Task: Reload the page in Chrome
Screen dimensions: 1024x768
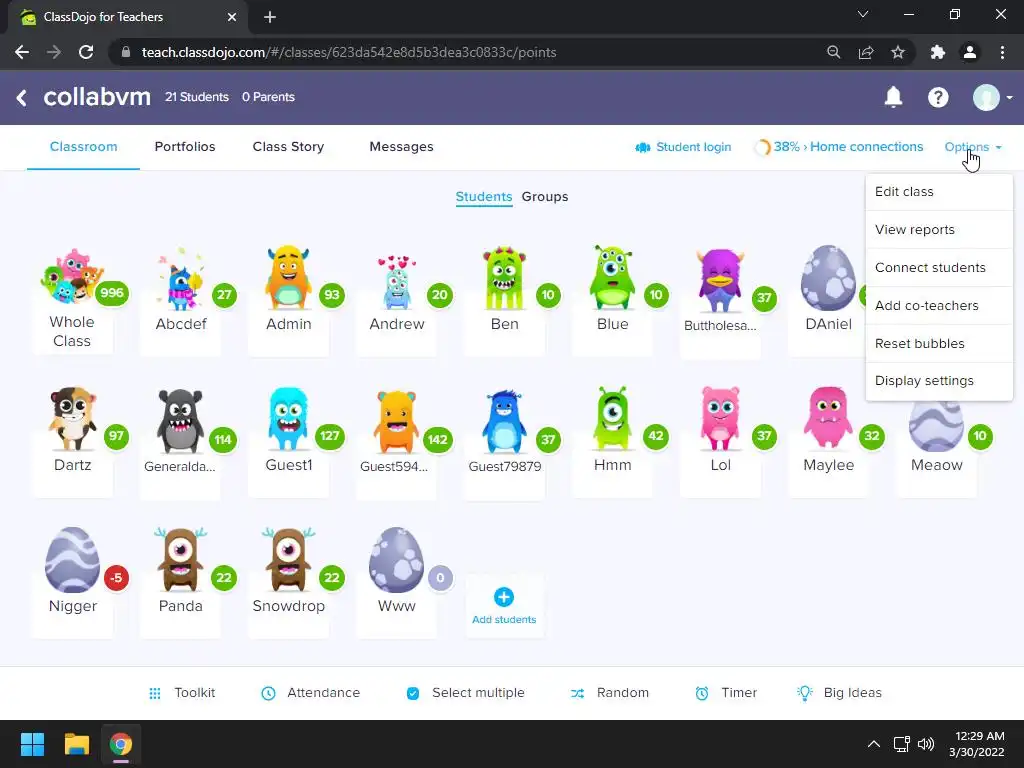Action: point(86,52)
